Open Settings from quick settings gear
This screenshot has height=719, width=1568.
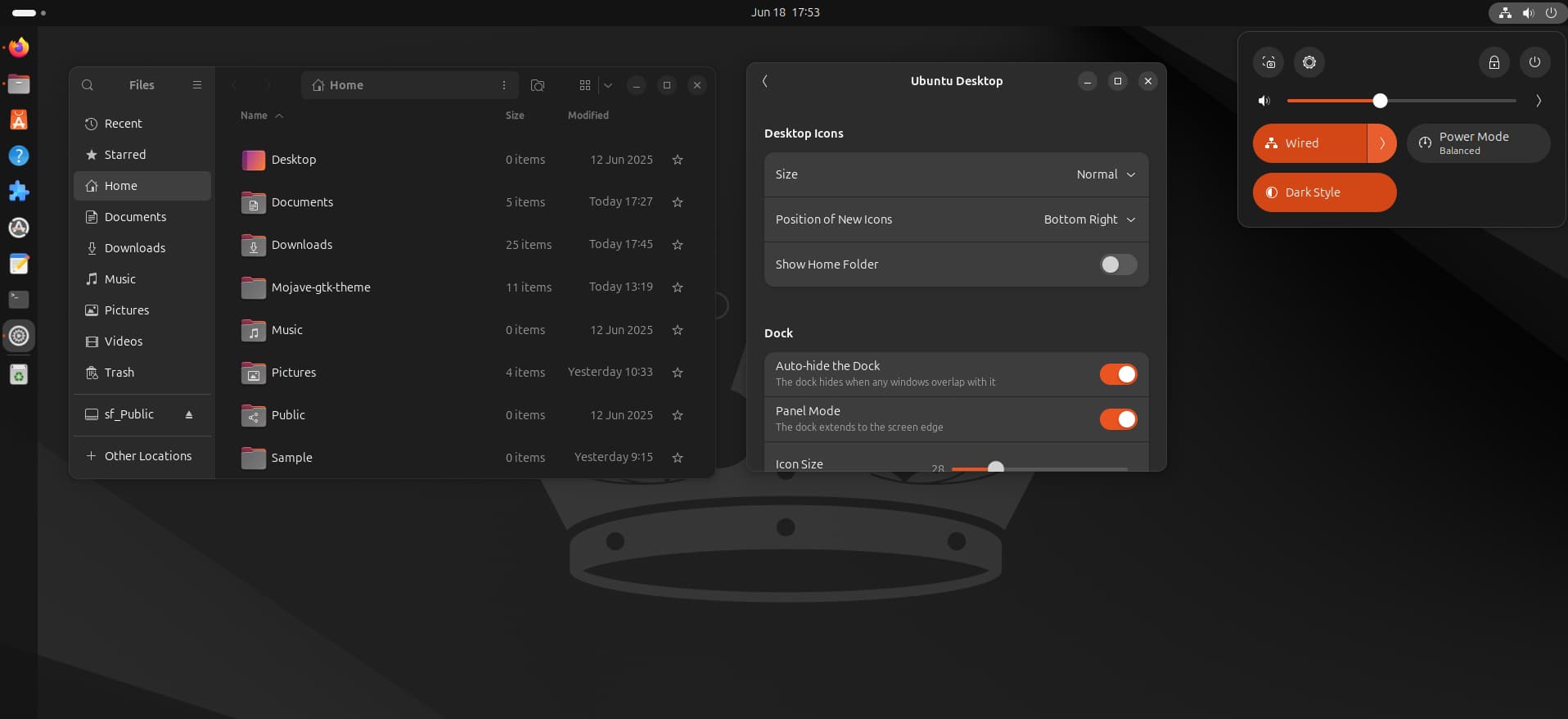pyautogui.click(x=1309, y=62)
